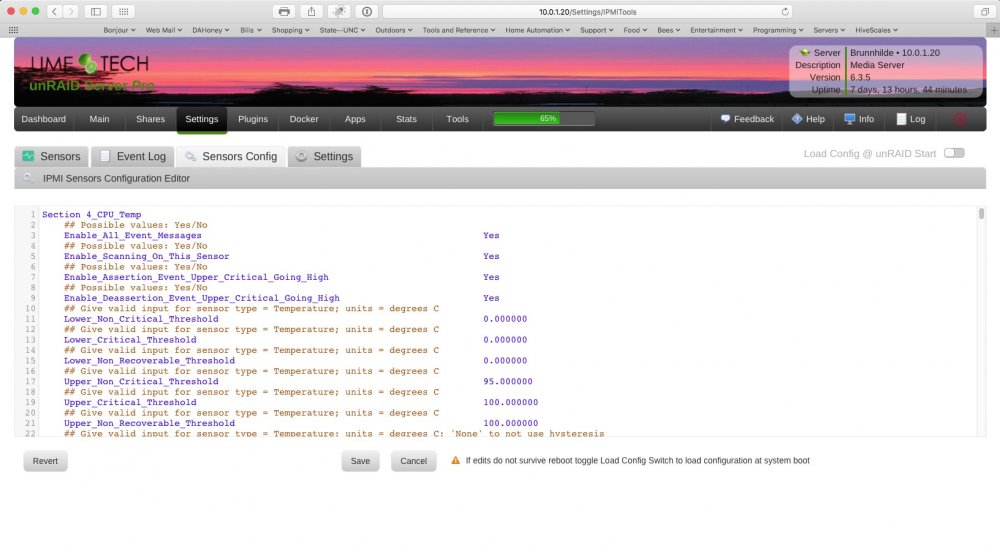Screen dimensions: 1000x553
Task: Expand the Bonjour bookmarks folder
Action: pos(119,30)
